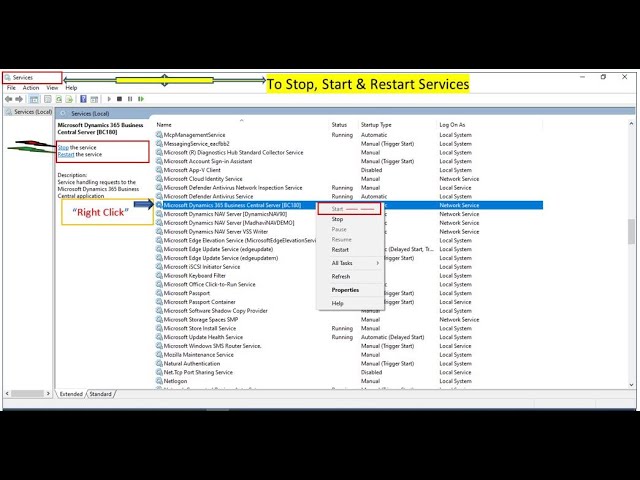
Task: Open the View menu
Action: pyautogui.click(x=52, y=88)
